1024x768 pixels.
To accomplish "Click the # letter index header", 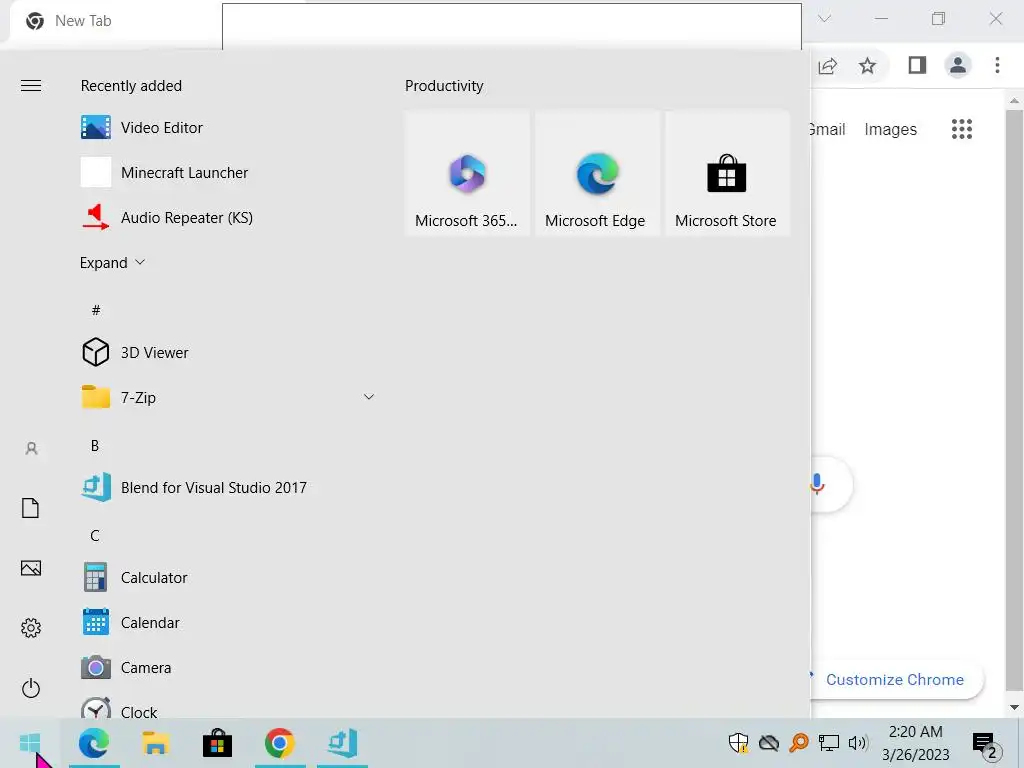I will tap(95, 310).
